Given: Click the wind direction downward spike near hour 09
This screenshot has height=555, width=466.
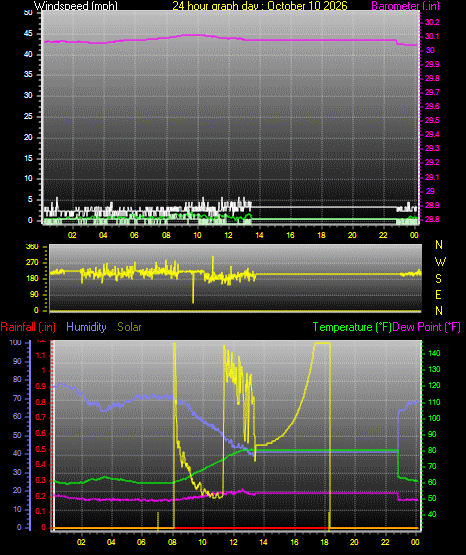Looking at the screenshot, I should (193, 288).
